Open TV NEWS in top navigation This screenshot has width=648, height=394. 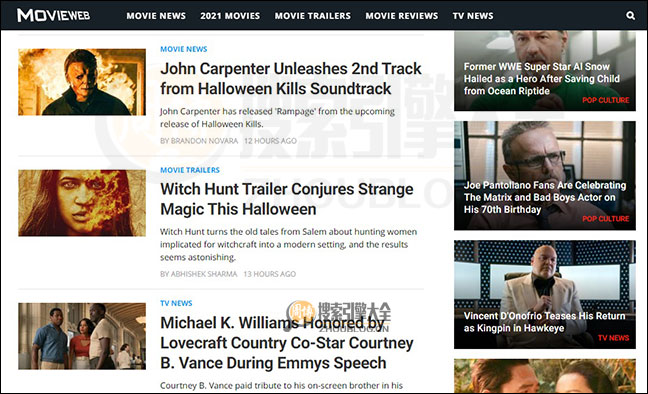pyautogui.click(x=473, y=16)
